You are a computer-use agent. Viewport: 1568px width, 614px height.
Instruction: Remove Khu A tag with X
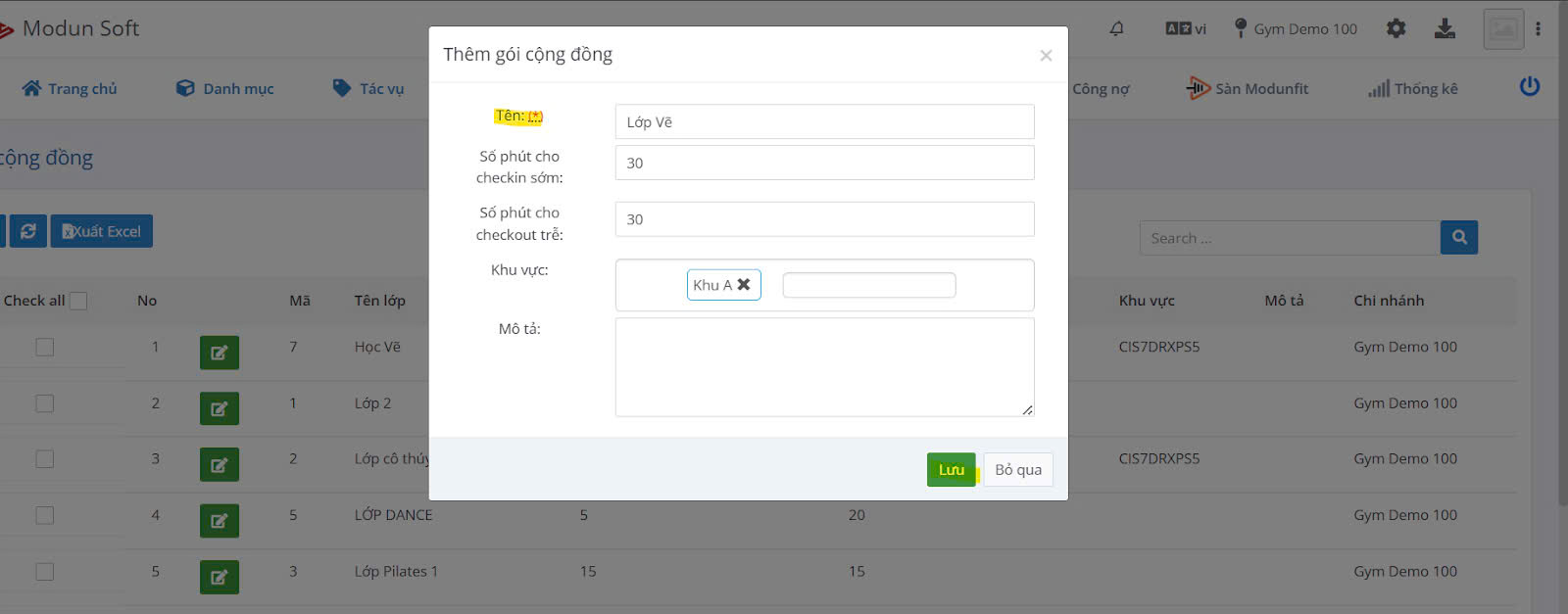(744, 285)
